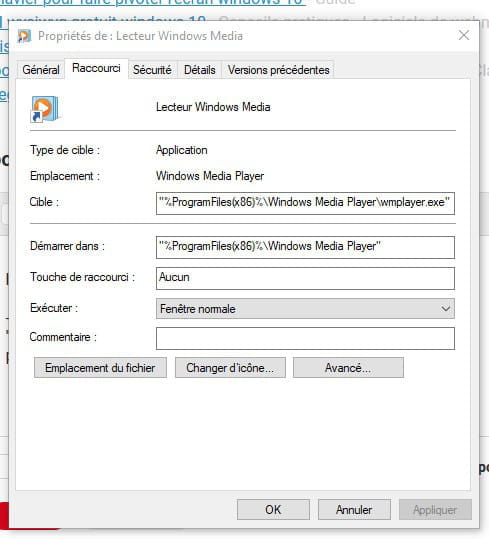Click into the Cible target field
Image resolution: width=489 pixels, height=539 pixels.
click(305, 204)
